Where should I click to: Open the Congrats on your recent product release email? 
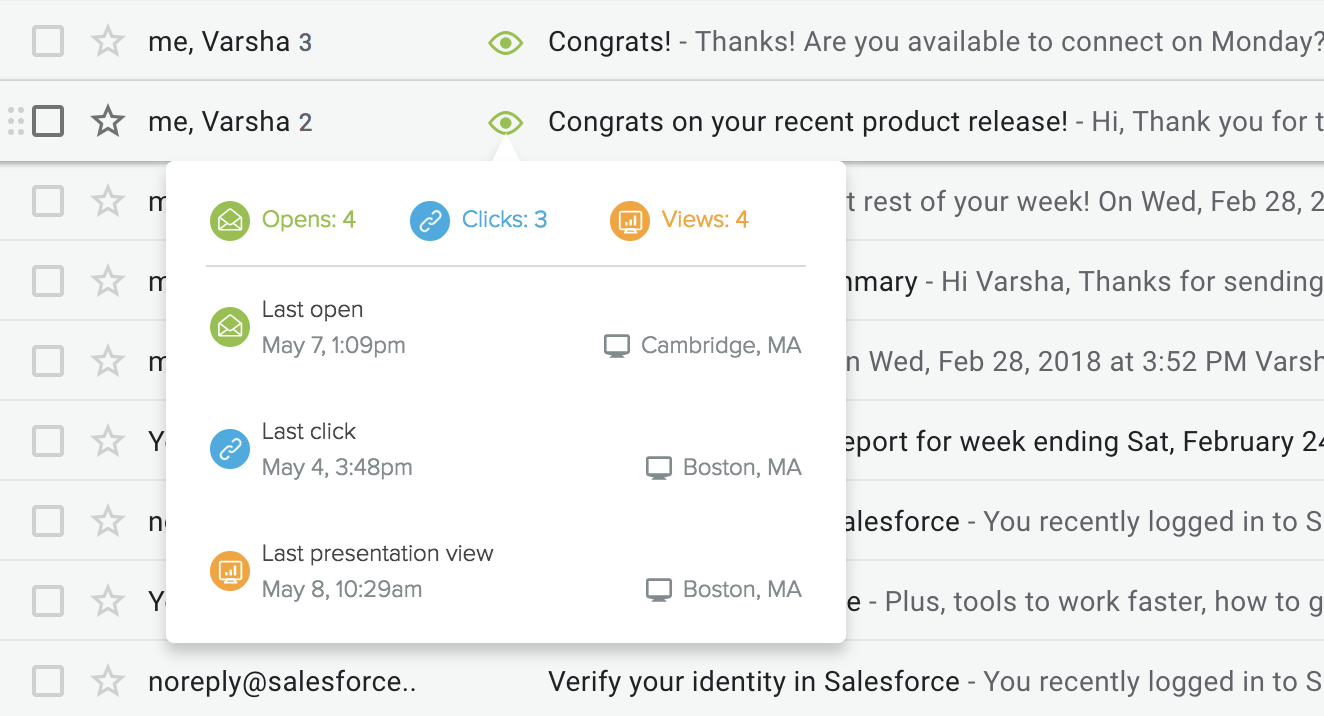tap(808, 122)
